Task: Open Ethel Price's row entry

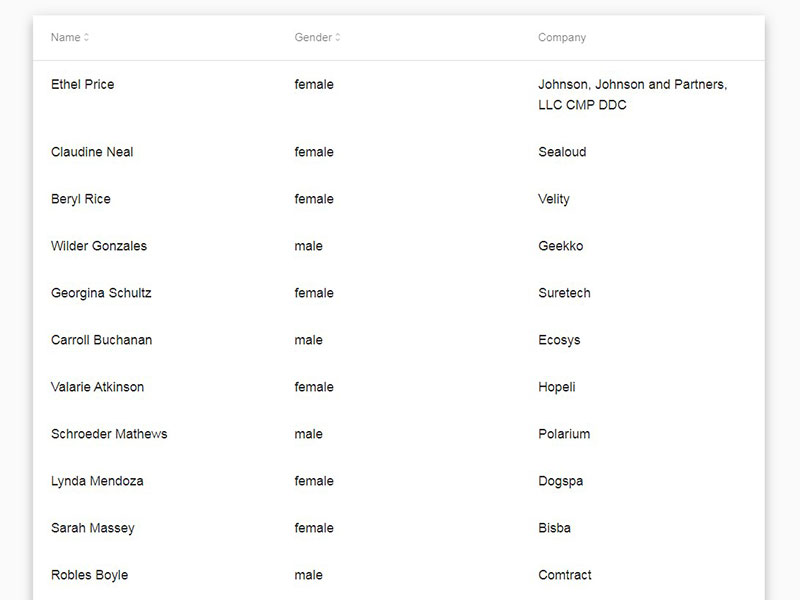Action: click(x=82, y=84)
